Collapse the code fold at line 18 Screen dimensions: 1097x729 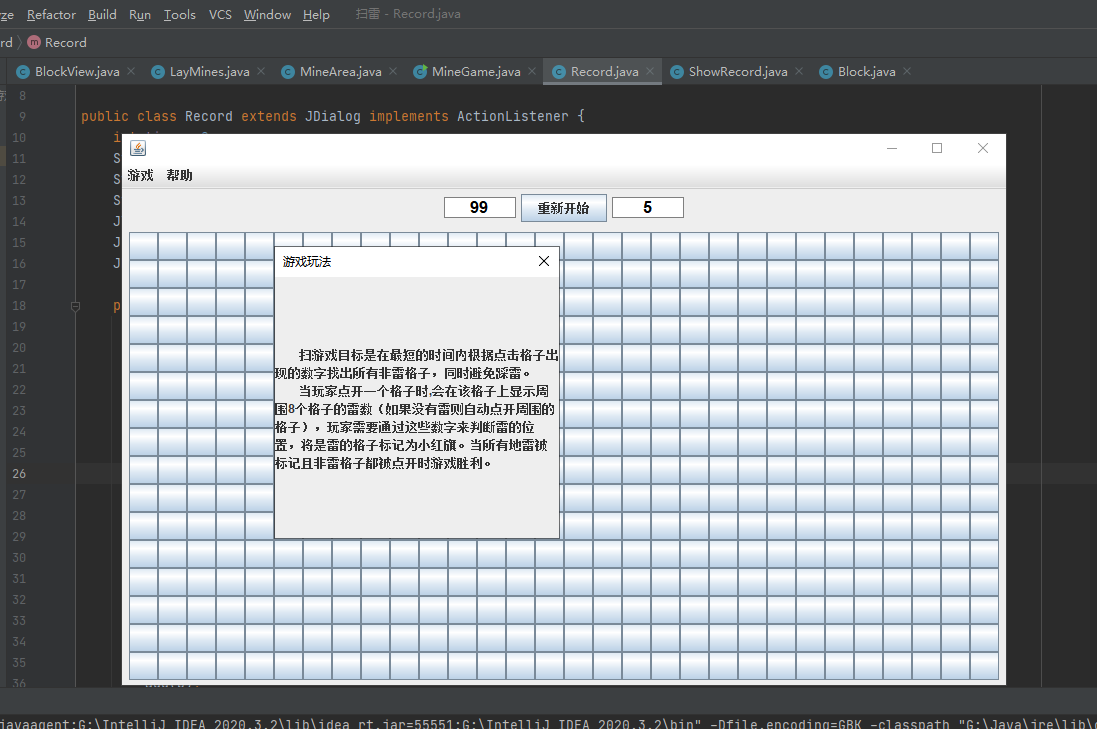pyautogui.click(x=76, y=306)
